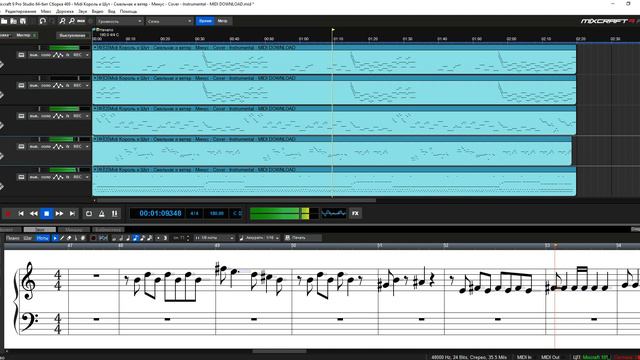This screenshot has width=640, height=360.
Task: Toggle loop mode in the transport bar
Action: click(x=89, y=213)
